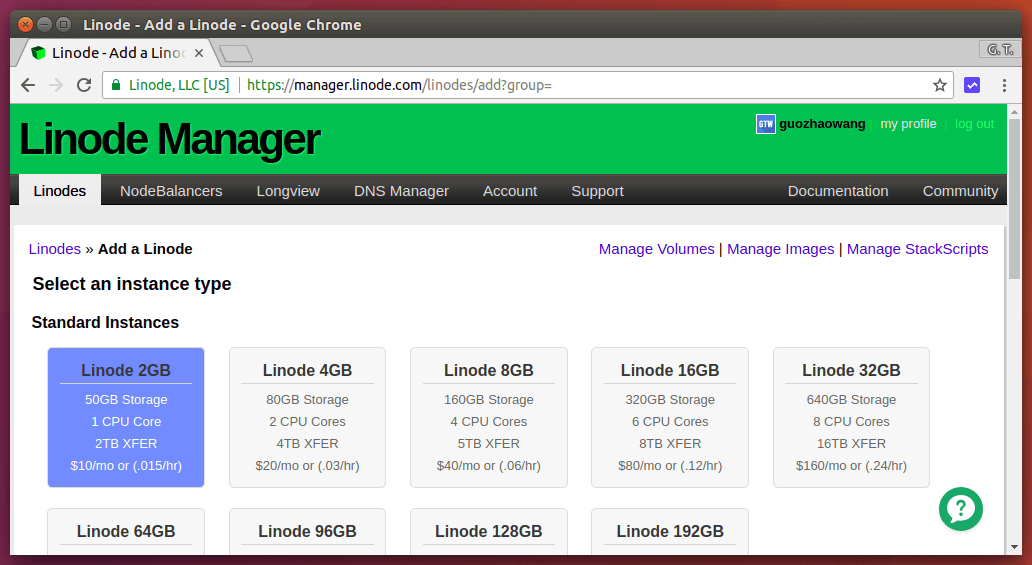Select the Linode 96GB plan card
Viewport: 1032px width, 565px height.
coord(307,531)
